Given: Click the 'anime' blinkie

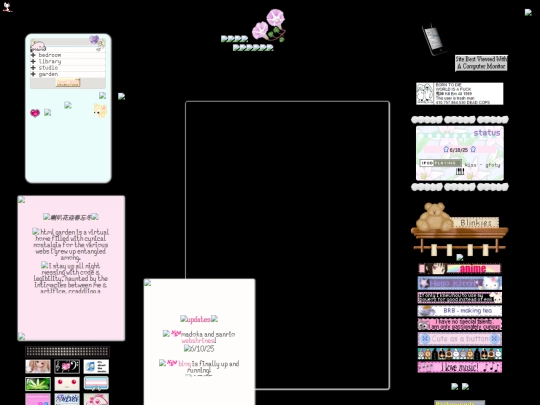Looking at the screenshot, I should (460, 269).
